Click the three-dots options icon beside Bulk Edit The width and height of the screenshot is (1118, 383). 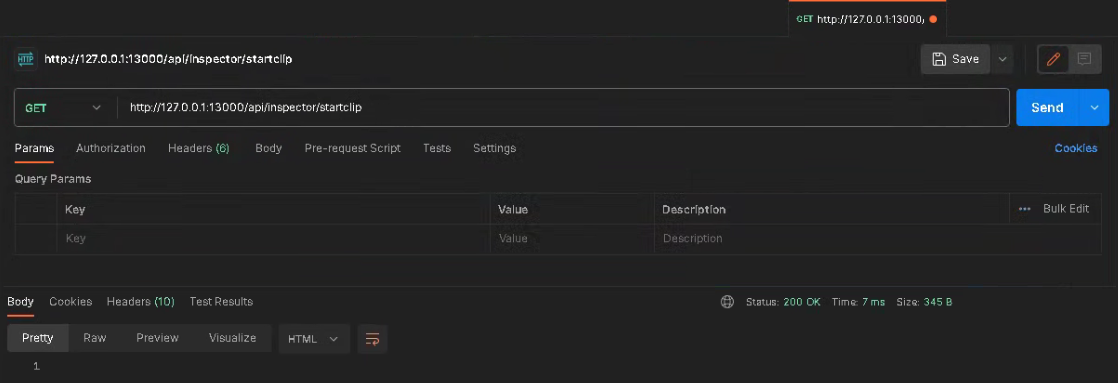[1025, 209]
